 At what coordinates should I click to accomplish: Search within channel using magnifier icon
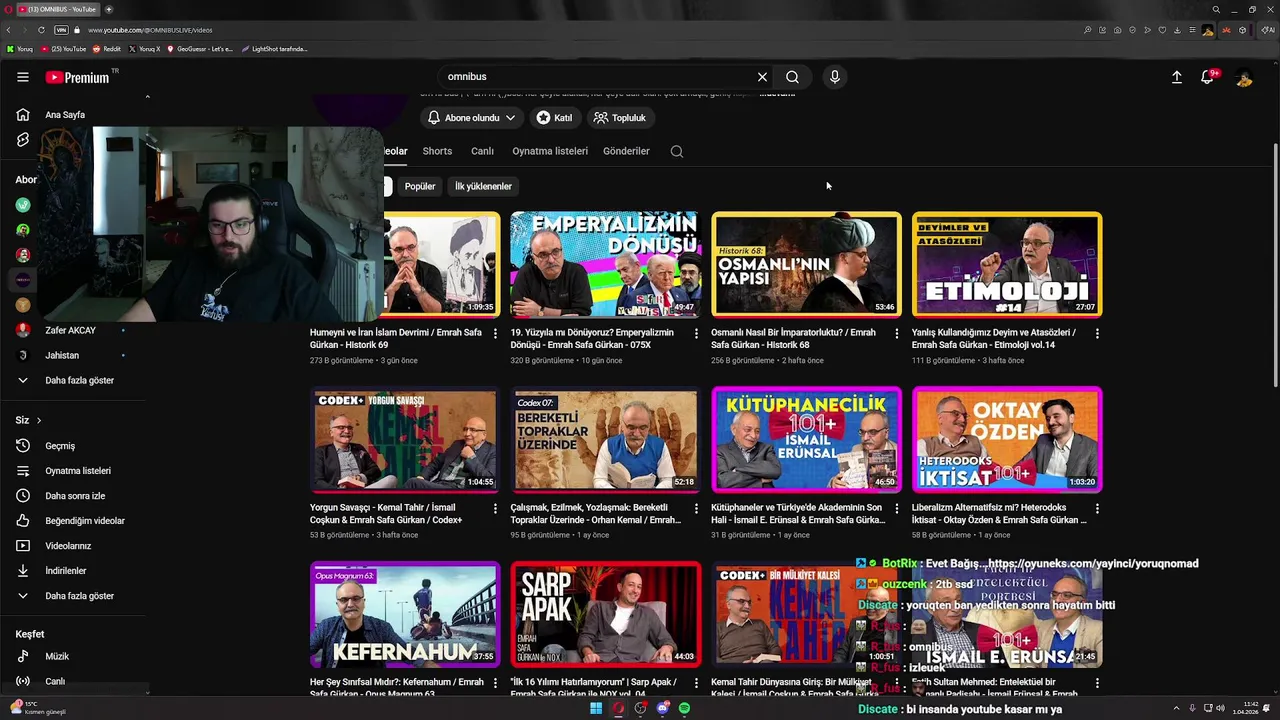coord(677,152)
